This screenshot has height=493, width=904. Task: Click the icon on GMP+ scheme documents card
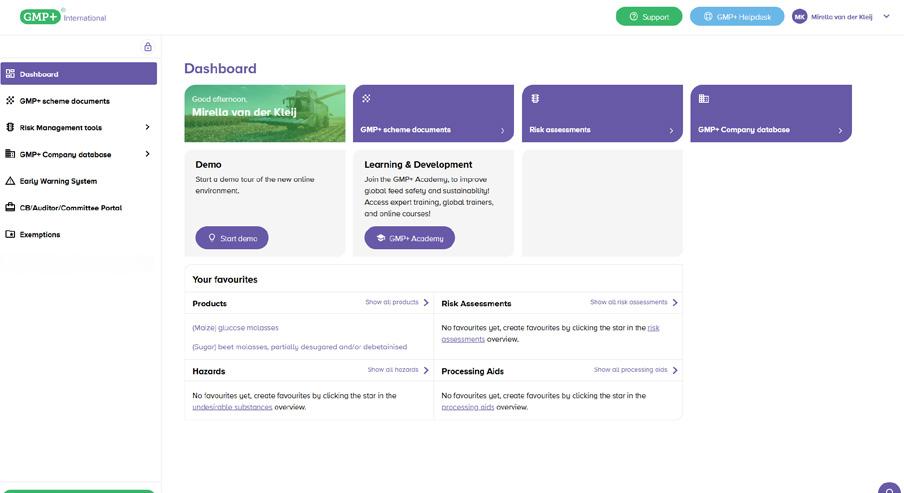pyautogui.click(x=366, y=99)
